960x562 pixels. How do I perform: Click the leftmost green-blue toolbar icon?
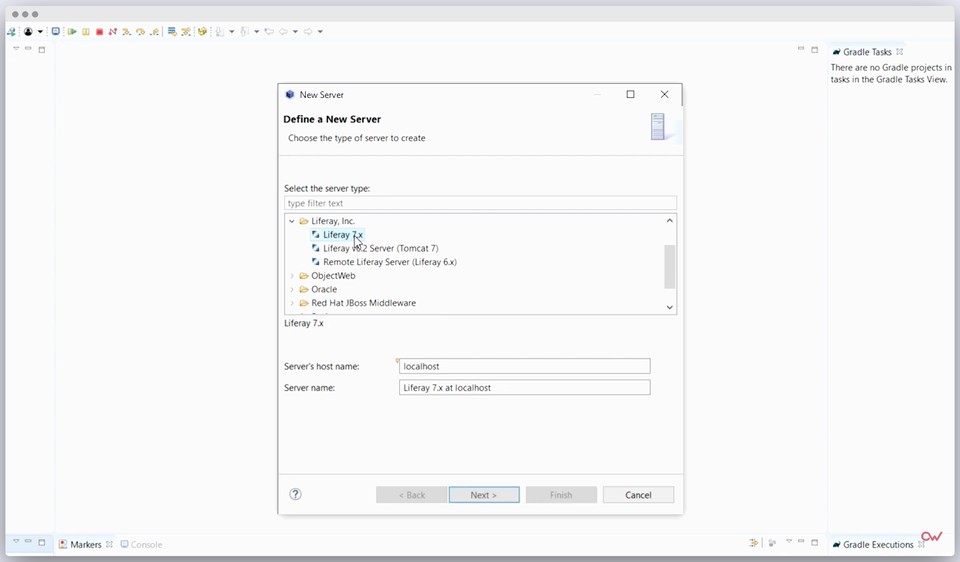coord(11,32)
